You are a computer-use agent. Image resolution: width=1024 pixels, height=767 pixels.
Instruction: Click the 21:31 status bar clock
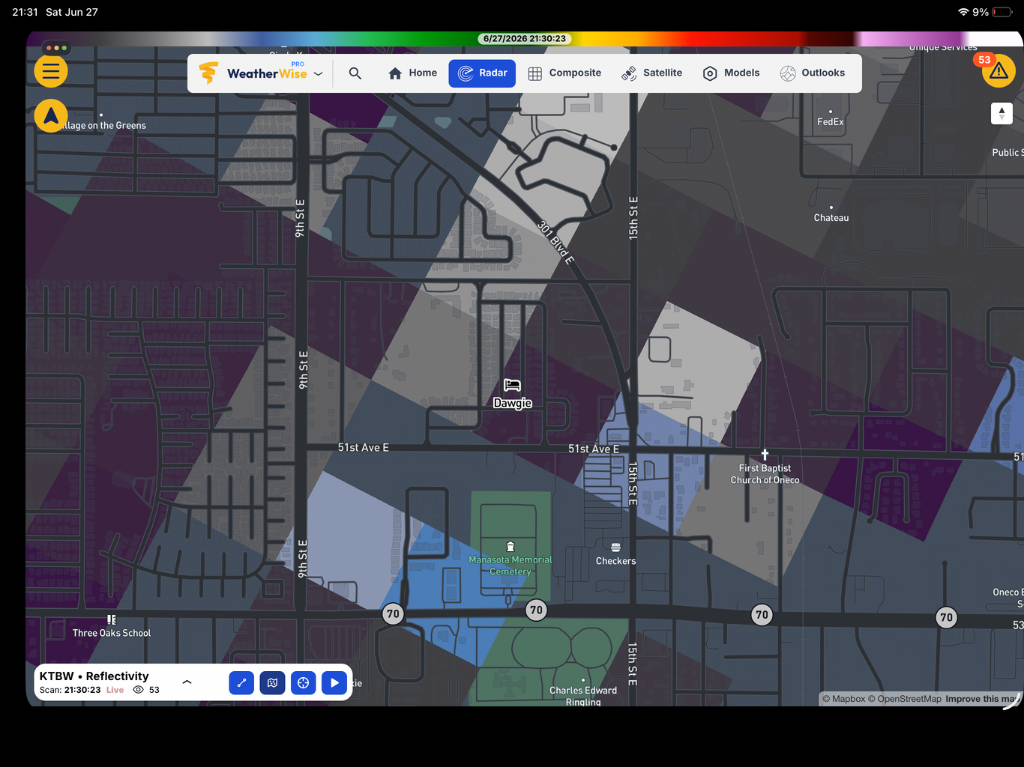point(25,12)
